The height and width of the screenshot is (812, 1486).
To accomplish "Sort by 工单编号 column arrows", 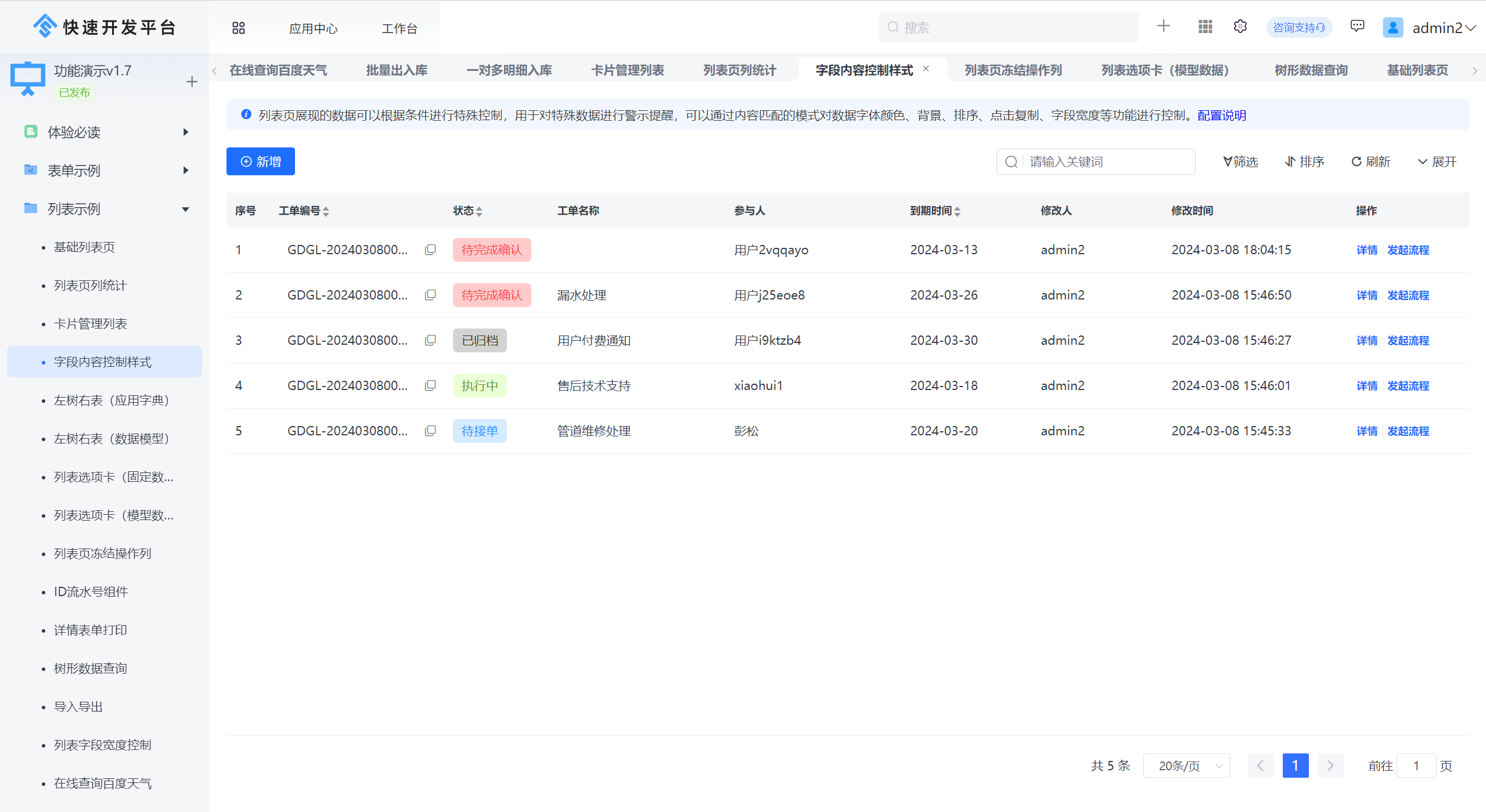I will click(x=326, y=211).
